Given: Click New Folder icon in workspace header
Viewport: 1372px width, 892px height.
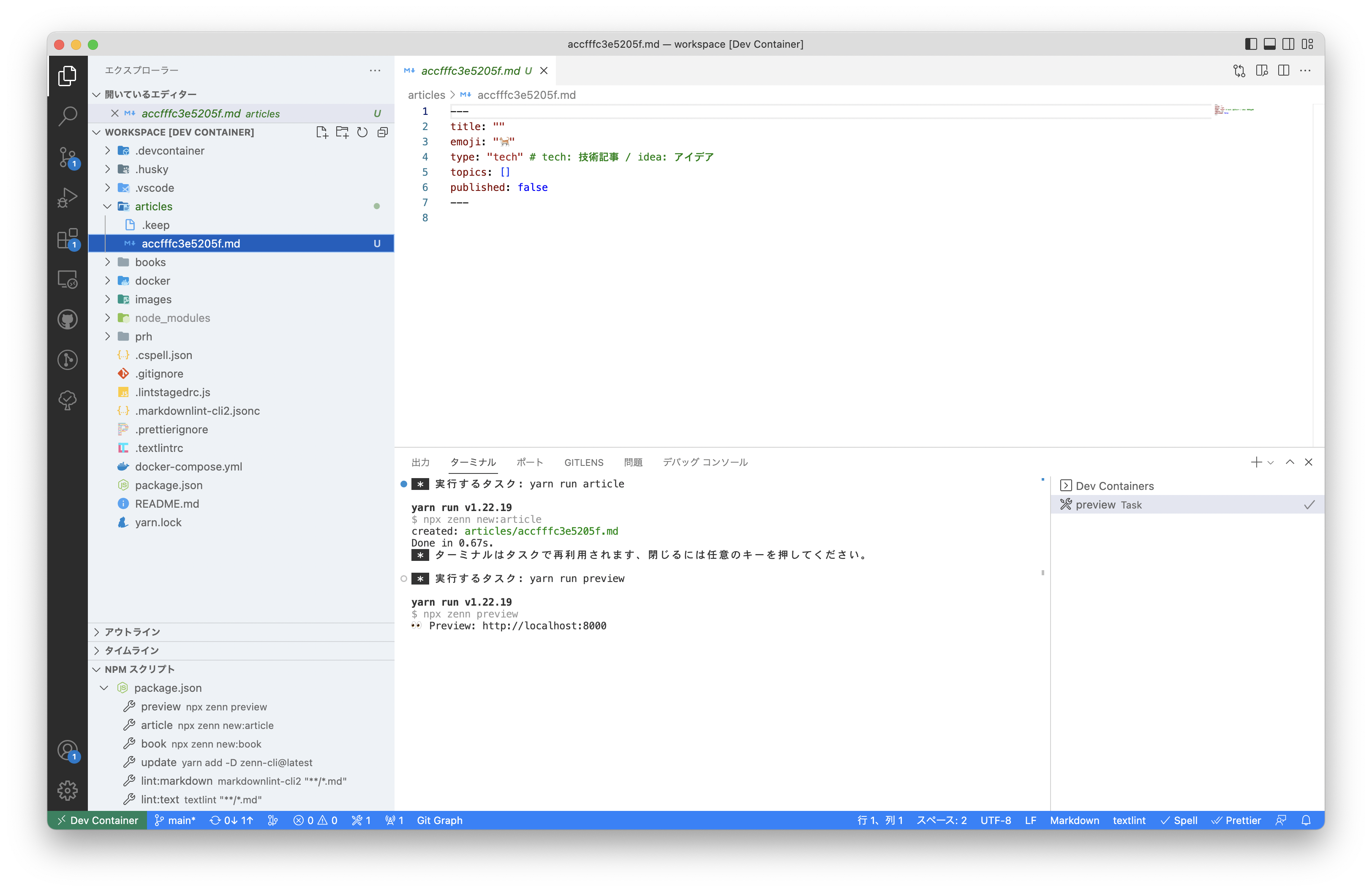Looking at the screenshot, I should (x=343, y=133).
